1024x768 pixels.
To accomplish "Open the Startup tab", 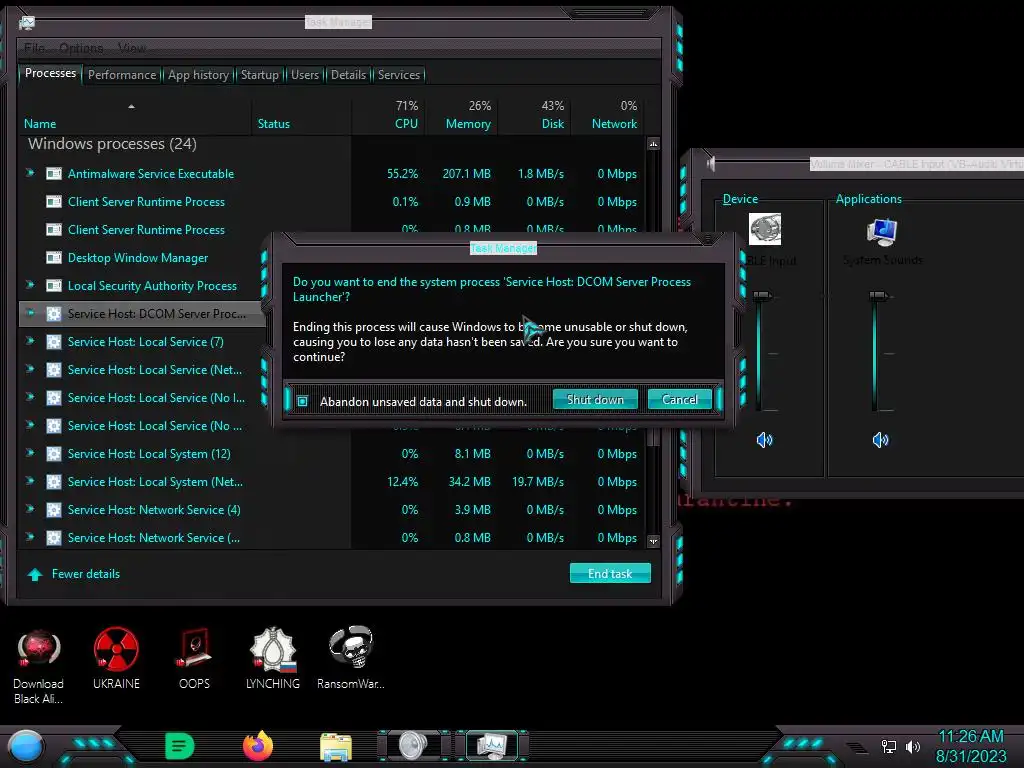I will (x=259, y=75).
